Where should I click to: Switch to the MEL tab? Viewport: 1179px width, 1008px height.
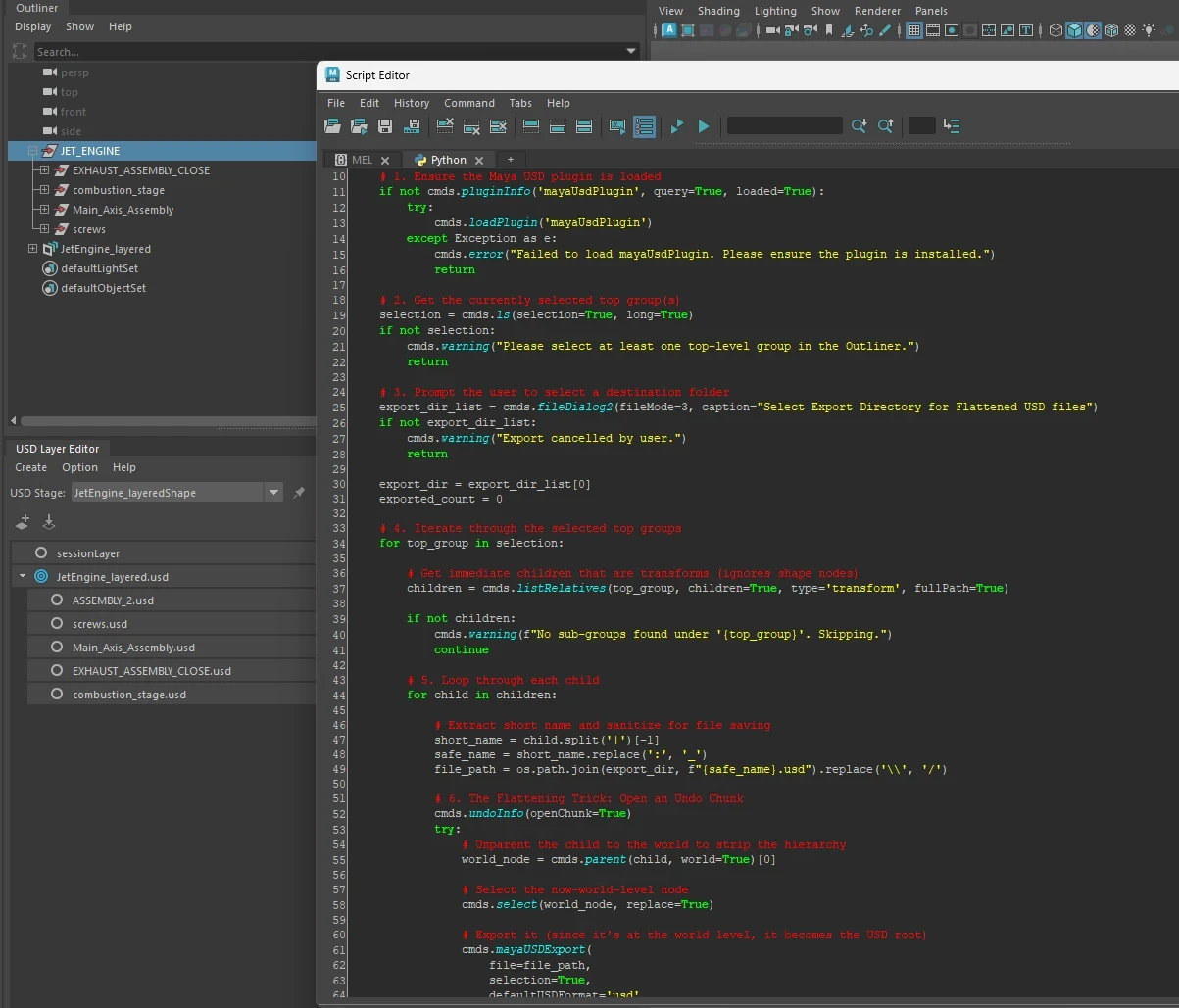(361, 160)
